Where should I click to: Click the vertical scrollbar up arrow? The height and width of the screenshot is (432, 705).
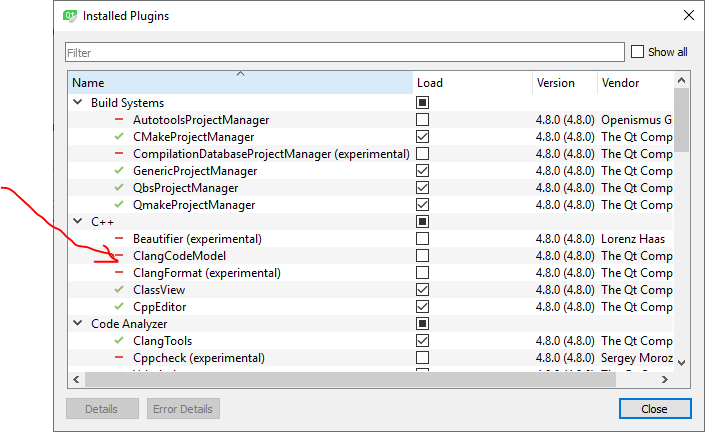(x=681, y=80)
